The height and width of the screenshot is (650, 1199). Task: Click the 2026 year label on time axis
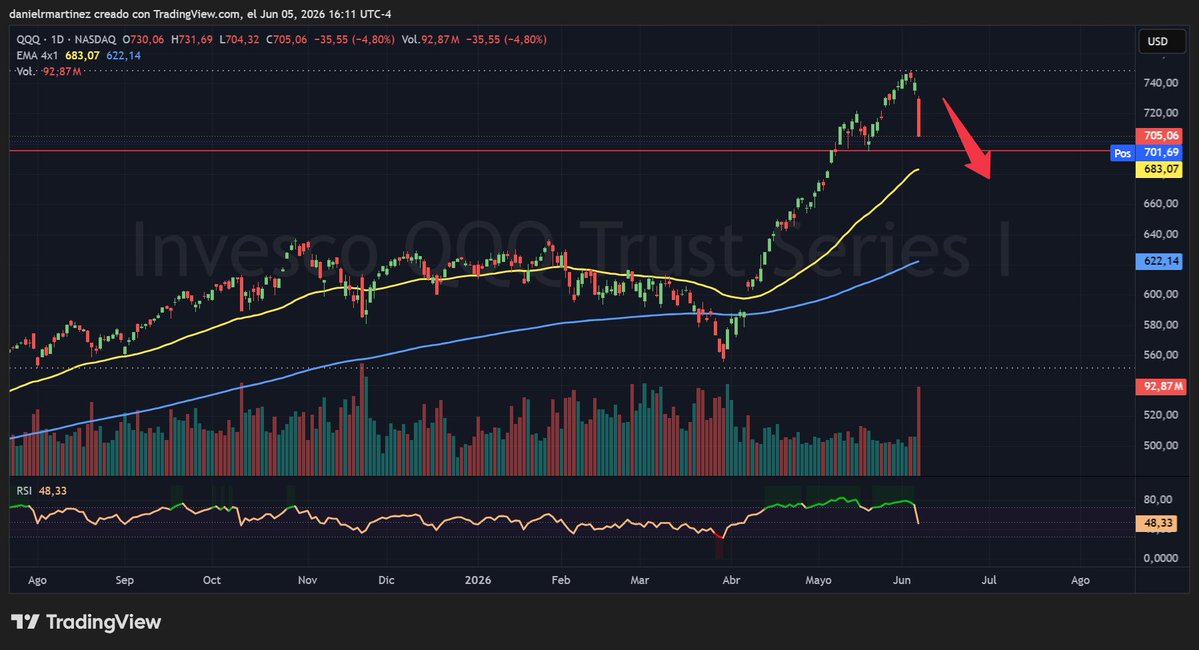click(478, 580)
